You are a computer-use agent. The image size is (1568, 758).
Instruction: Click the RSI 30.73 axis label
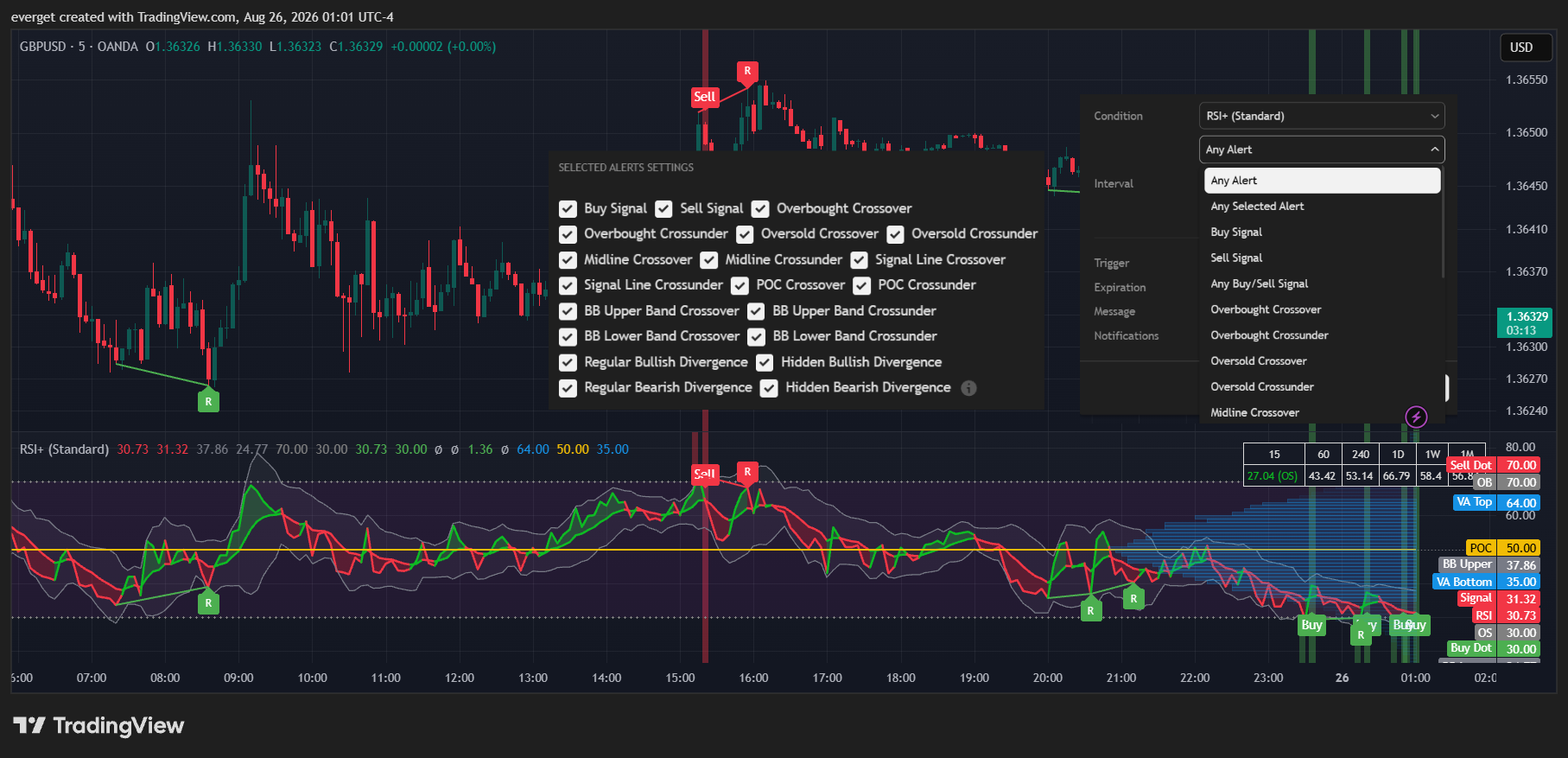click(1506, 615)
